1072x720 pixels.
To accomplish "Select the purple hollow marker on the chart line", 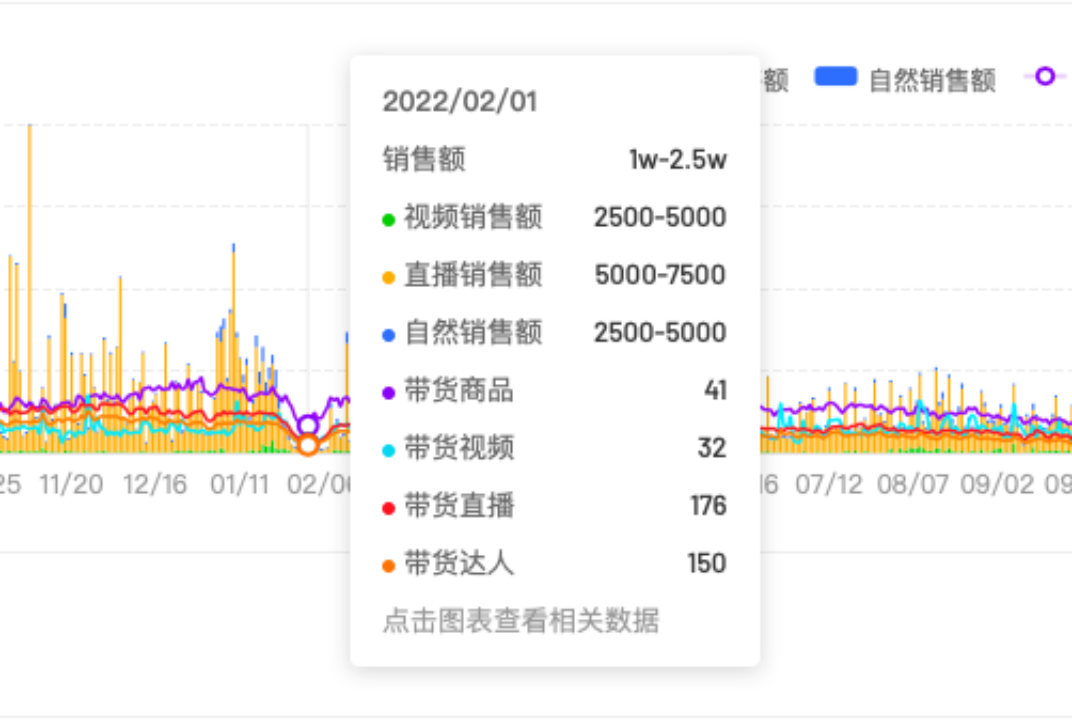I will click(308, 425).
